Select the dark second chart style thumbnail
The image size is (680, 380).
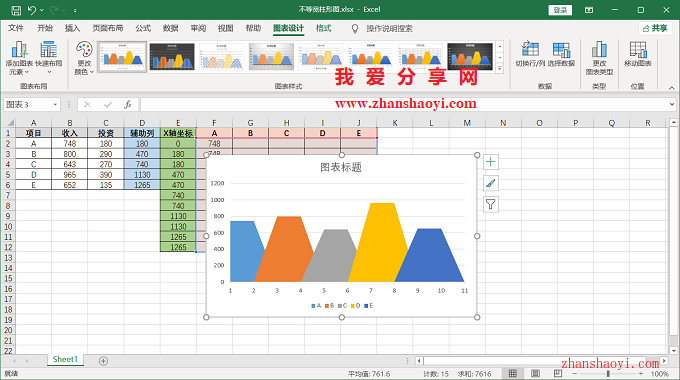[172, 56]
